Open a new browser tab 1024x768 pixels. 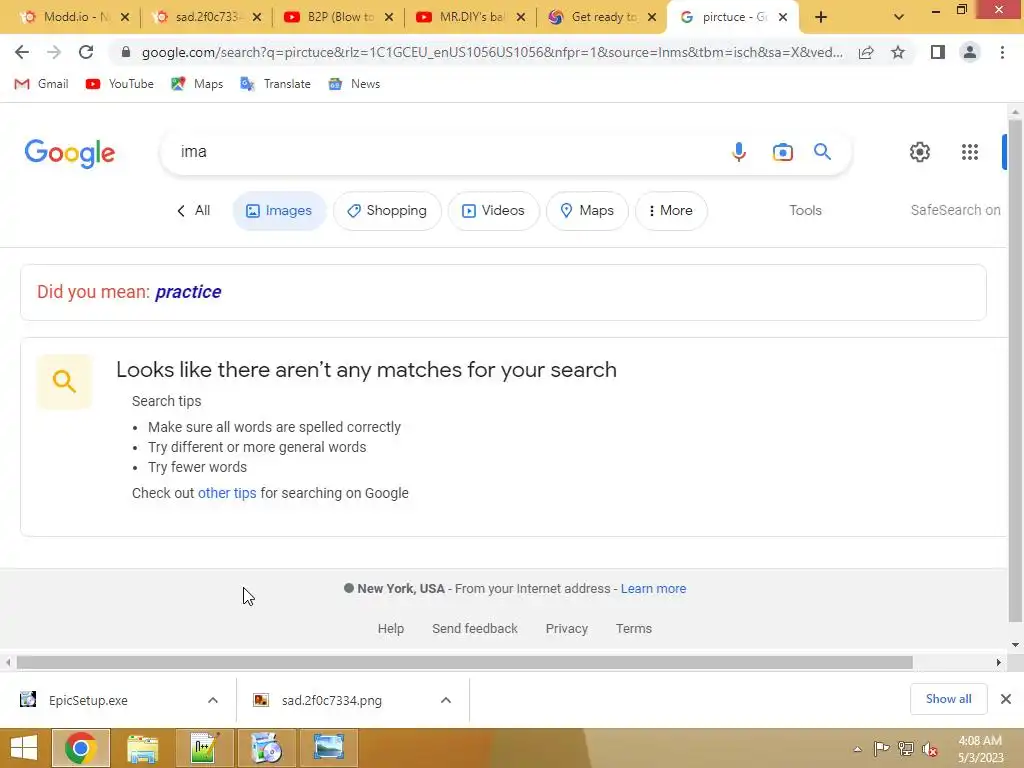tap(821, 17)
